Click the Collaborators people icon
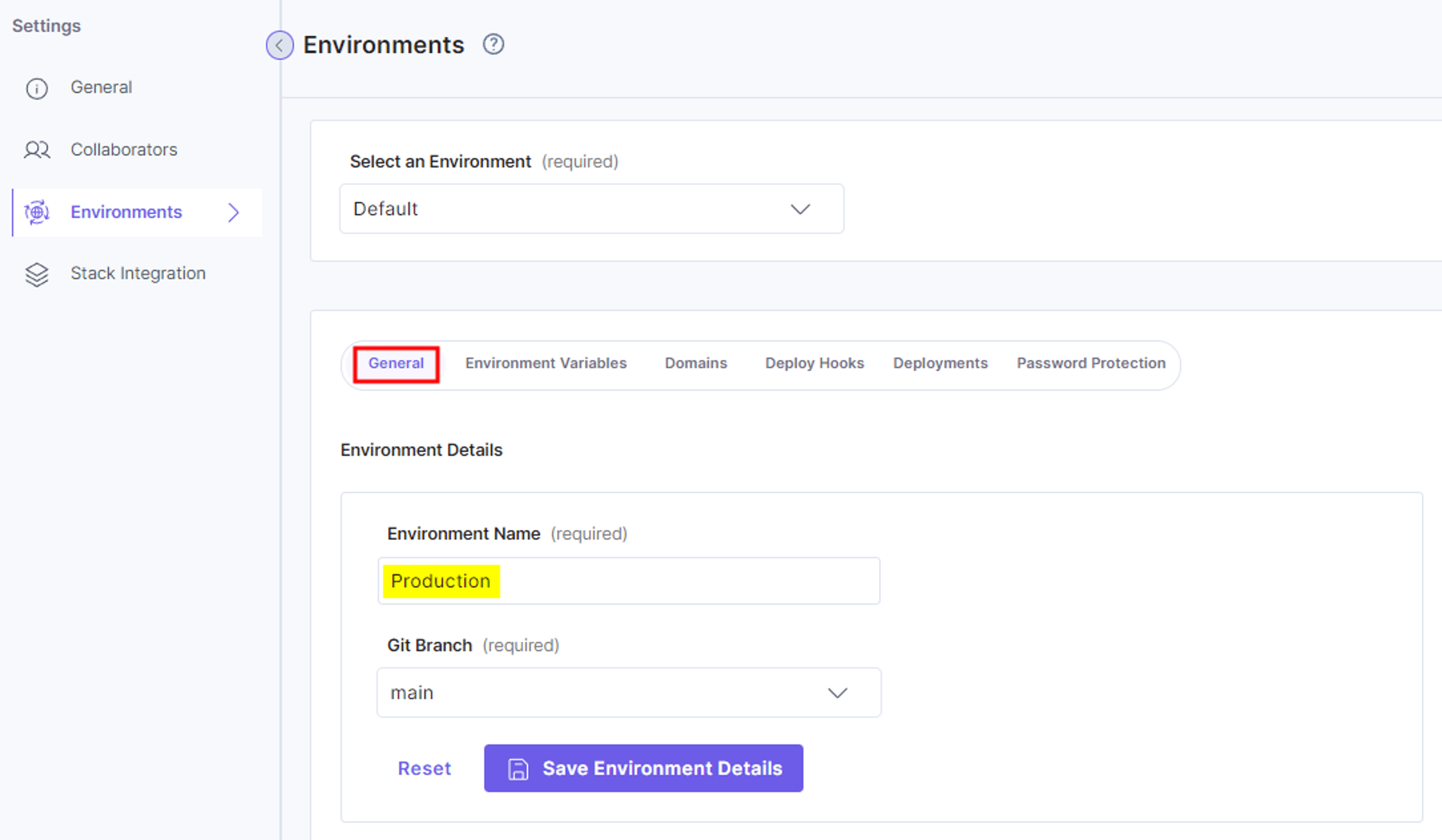The image size is (1442, 840). click(x=37, y=150)
